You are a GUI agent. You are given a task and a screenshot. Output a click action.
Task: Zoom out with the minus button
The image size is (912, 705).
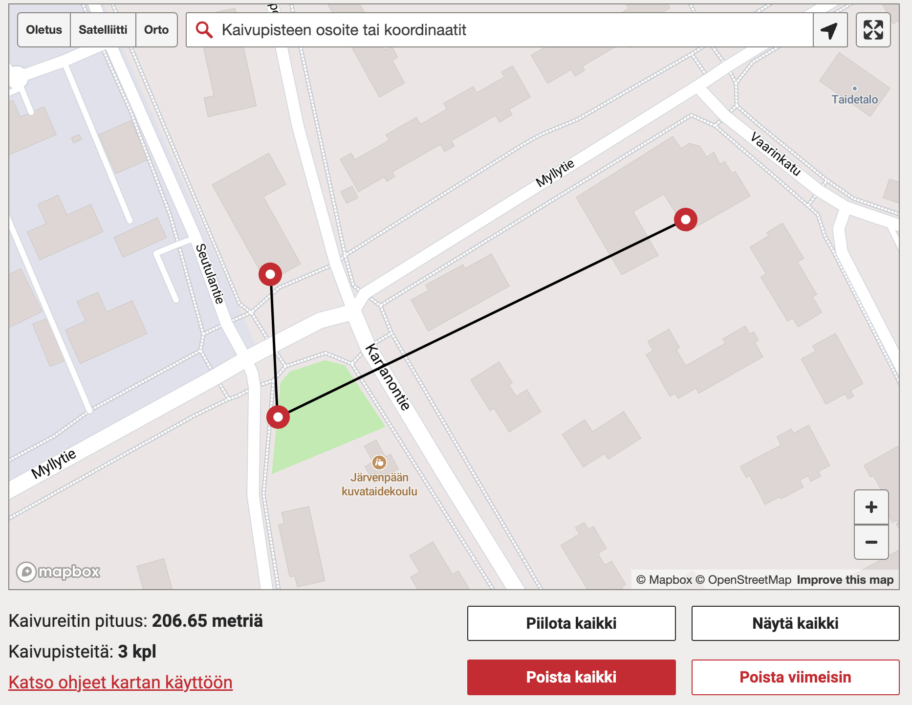871,542
